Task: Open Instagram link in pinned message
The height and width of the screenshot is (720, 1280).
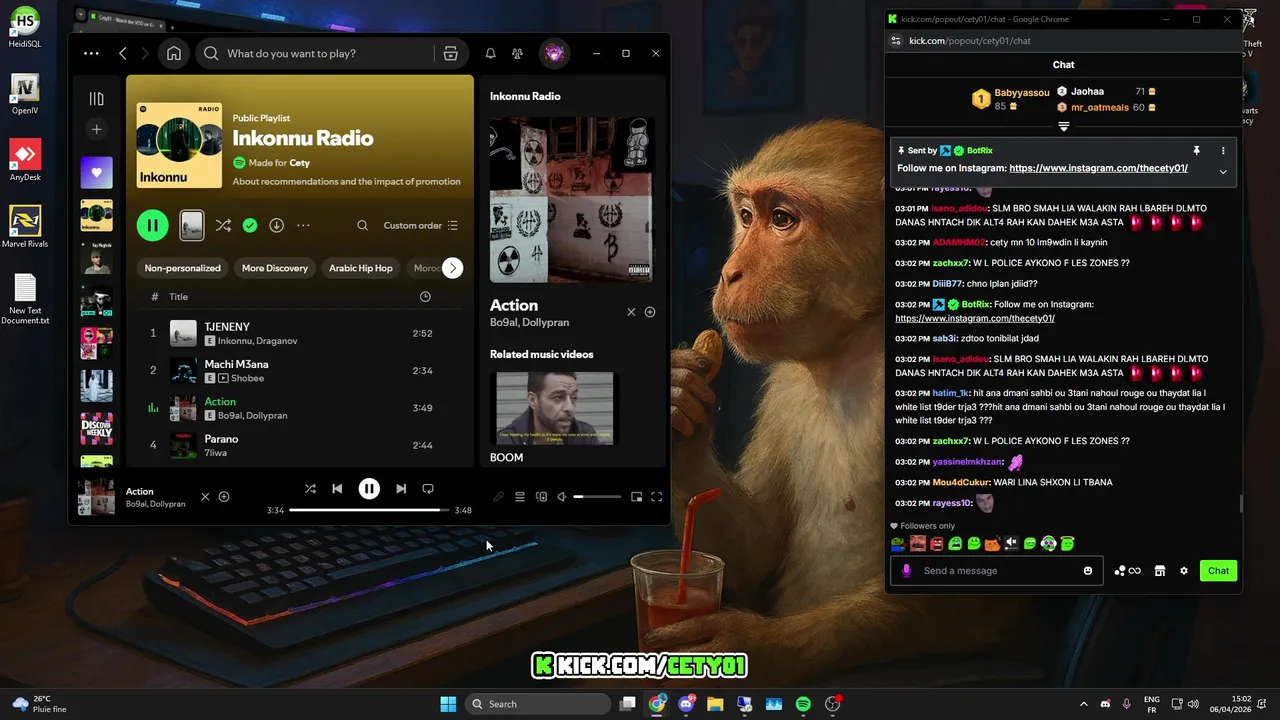Action: point(1098,168)
